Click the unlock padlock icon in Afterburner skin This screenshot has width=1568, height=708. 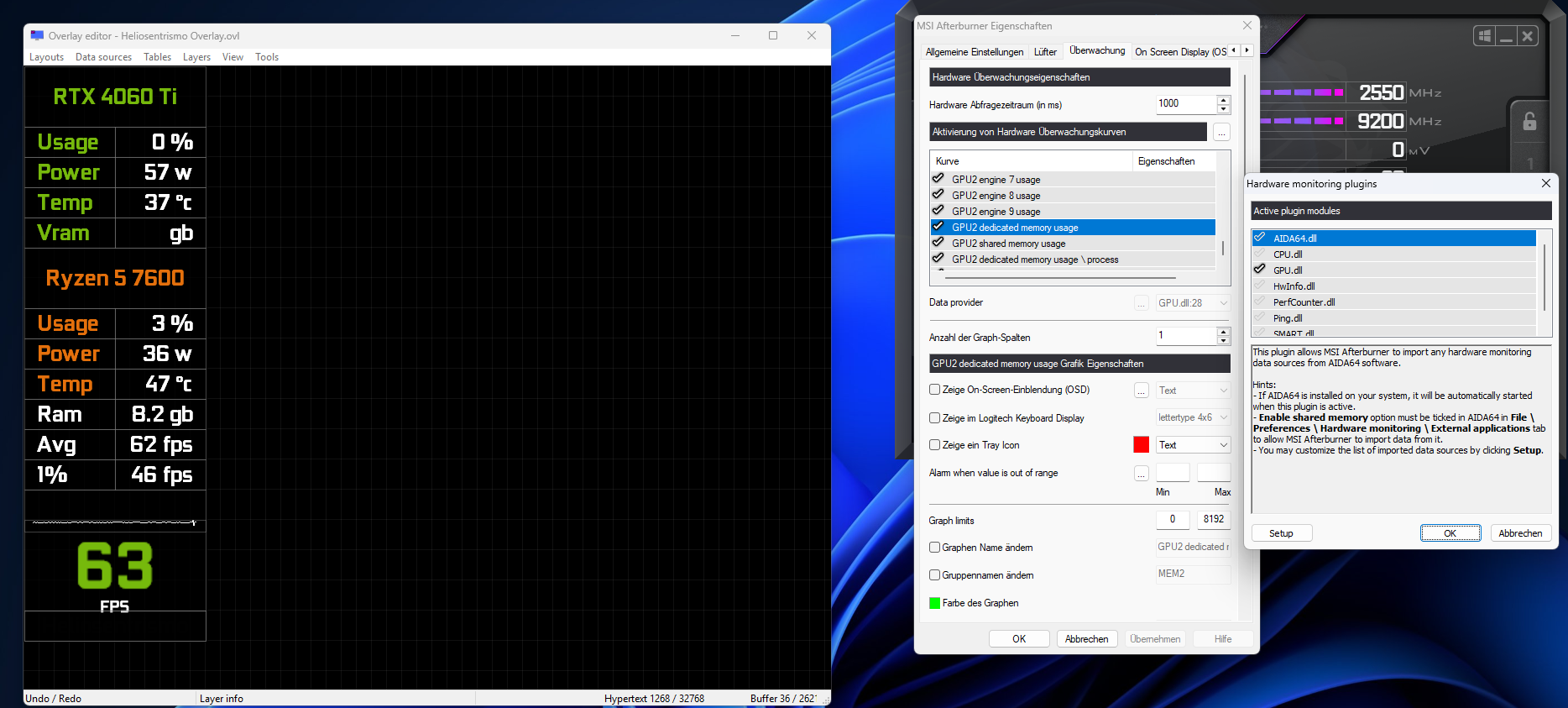point(1529,122)
